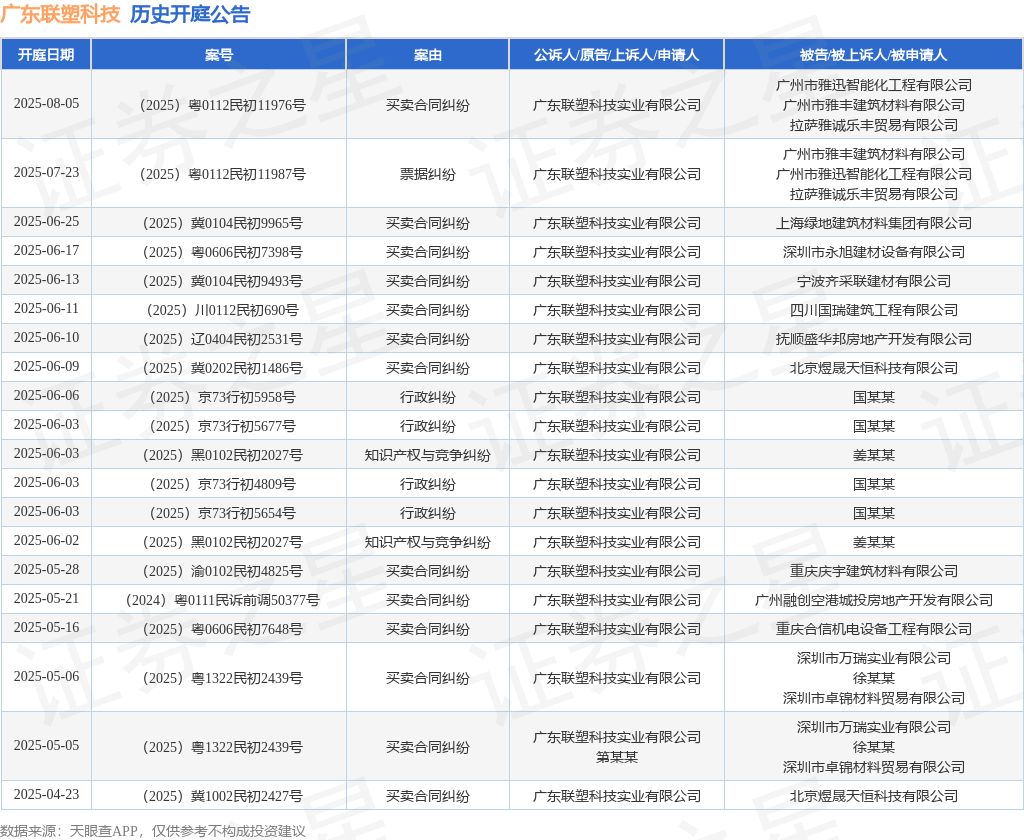Select the 案由 column header
Screen dimensions: 1024x840
[428, 55]
